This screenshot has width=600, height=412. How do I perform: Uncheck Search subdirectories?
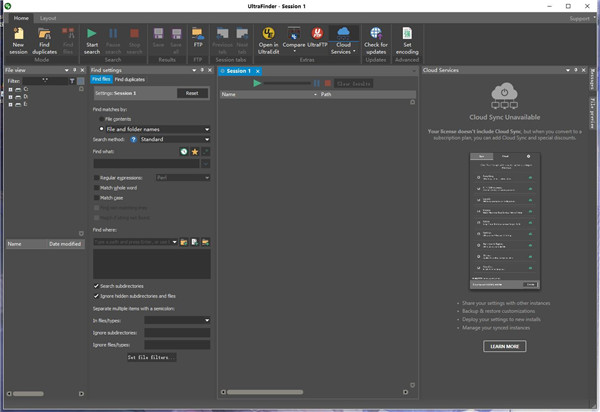(x=96, y=286)
